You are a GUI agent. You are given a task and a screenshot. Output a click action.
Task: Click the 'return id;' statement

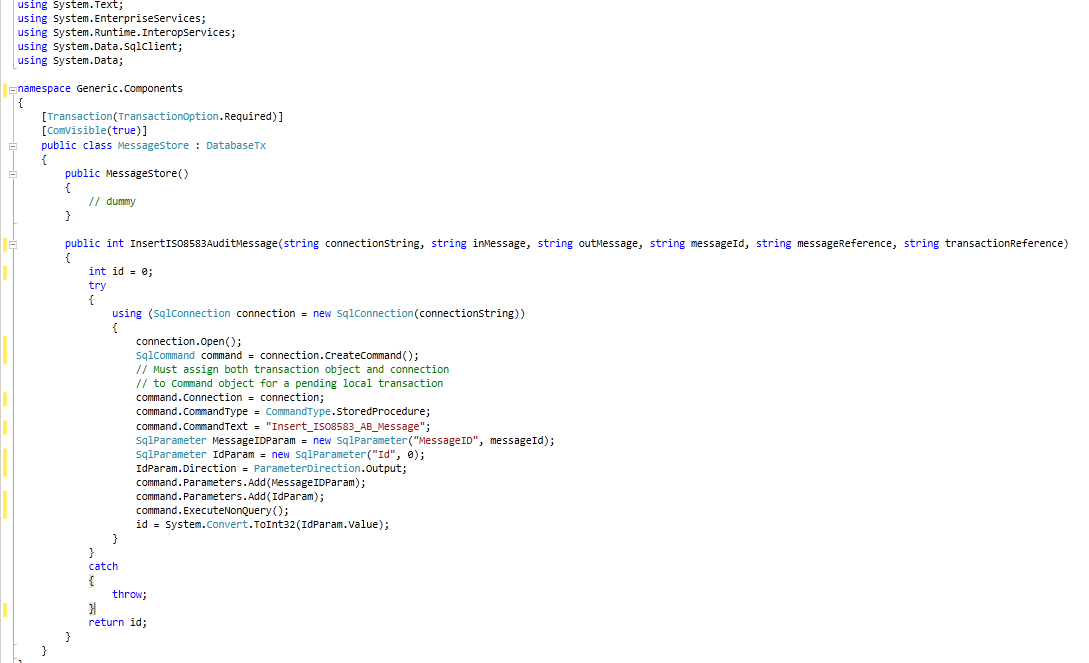[x=117, y=623]
